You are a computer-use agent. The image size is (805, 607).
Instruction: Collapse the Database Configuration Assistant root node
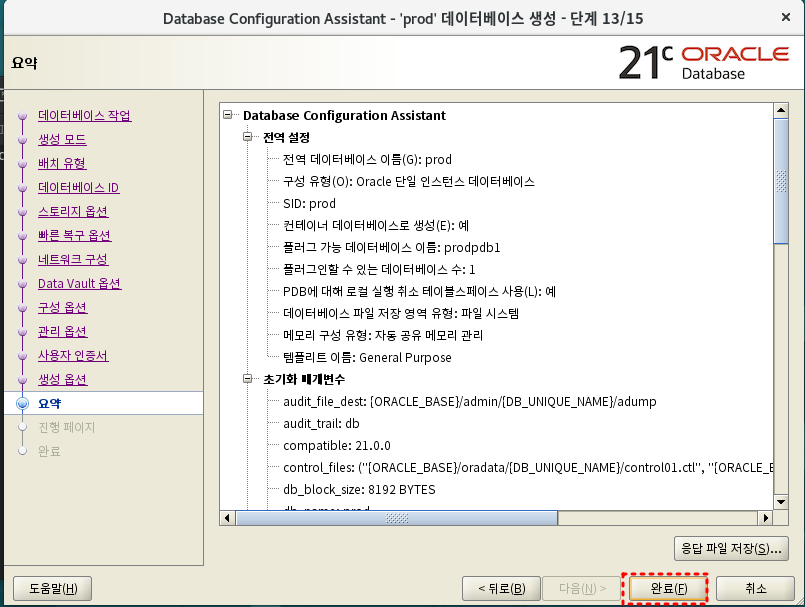click(x=228, y=115)
